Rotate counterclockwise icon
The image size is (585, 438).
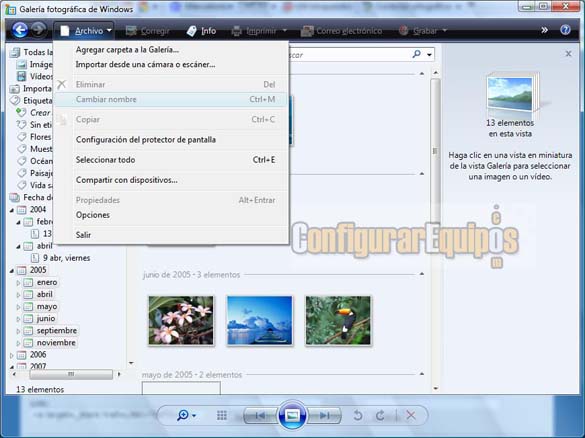pos(358,415)
